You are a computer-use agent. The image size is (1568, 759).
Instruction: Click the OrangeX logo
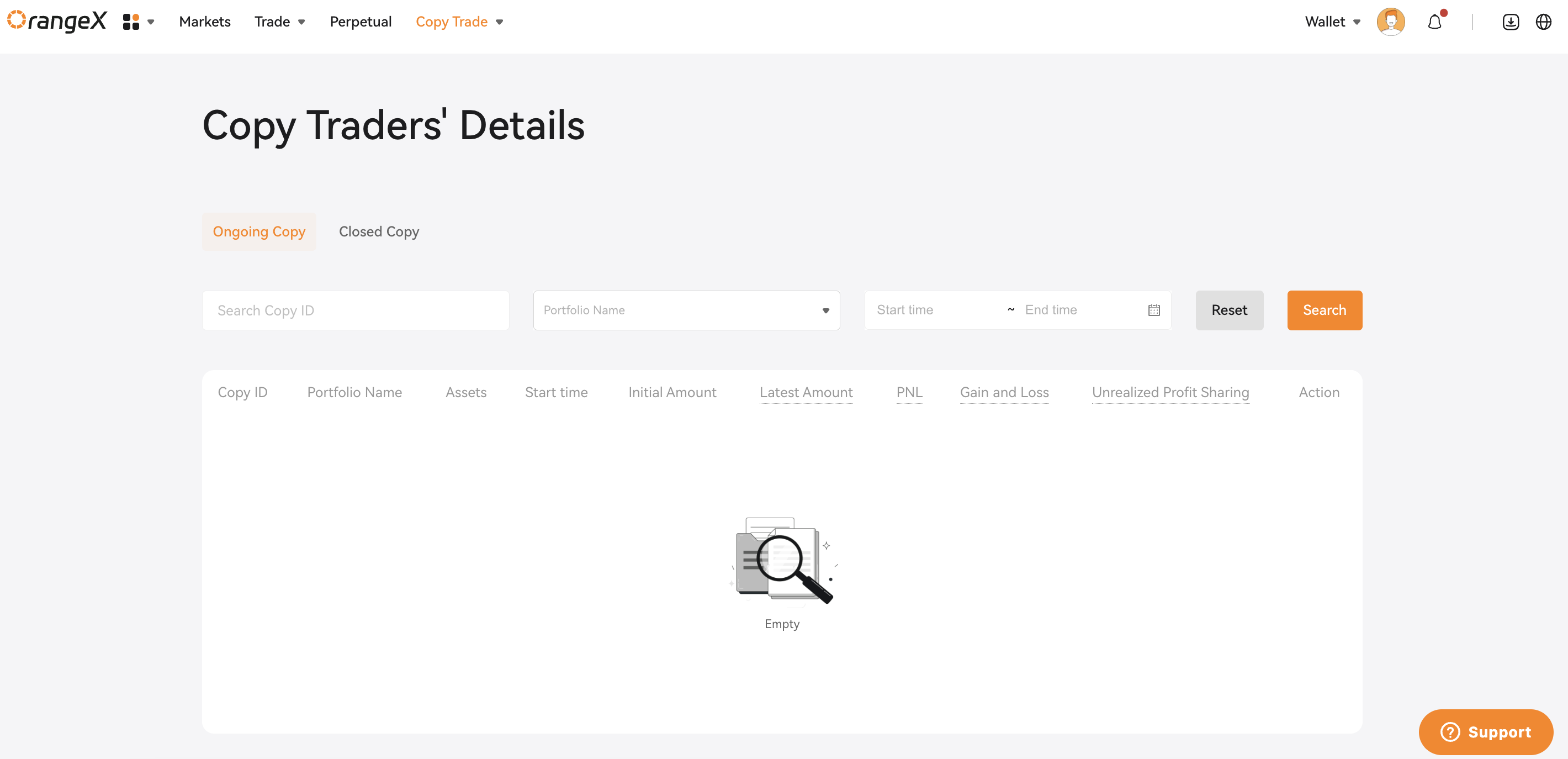click(57, 22)
